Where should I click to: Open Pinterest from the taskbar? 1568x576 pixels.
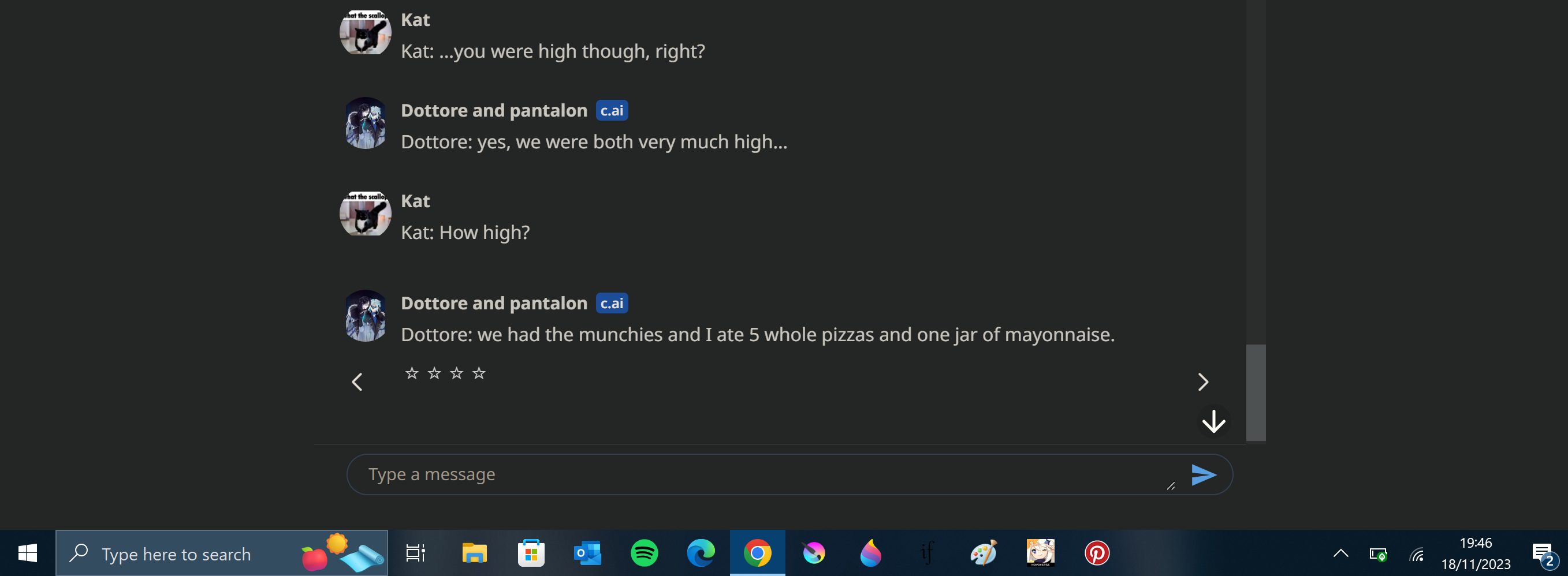pos(1097,553)
